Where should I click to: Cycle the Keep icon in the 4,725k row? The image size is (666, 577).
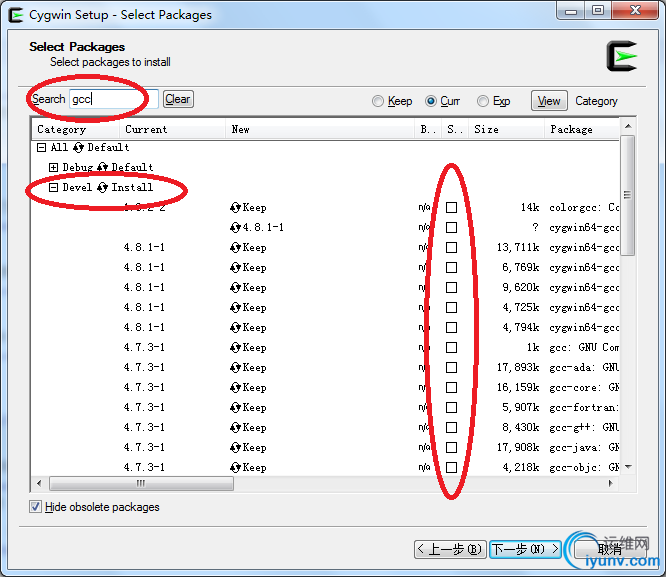(x=235, y=307)
